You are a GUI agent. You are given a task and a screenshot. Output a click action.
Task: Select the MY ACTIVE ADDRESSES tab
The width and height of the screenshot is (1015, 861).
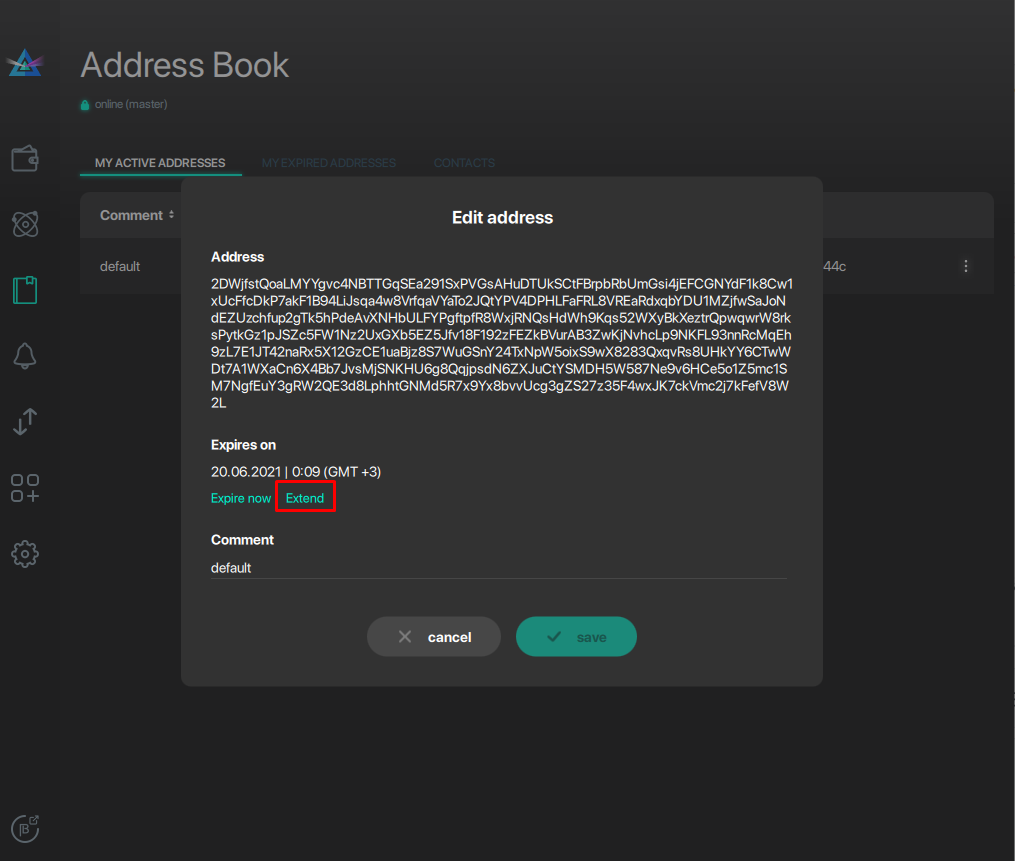coord(160,162)
